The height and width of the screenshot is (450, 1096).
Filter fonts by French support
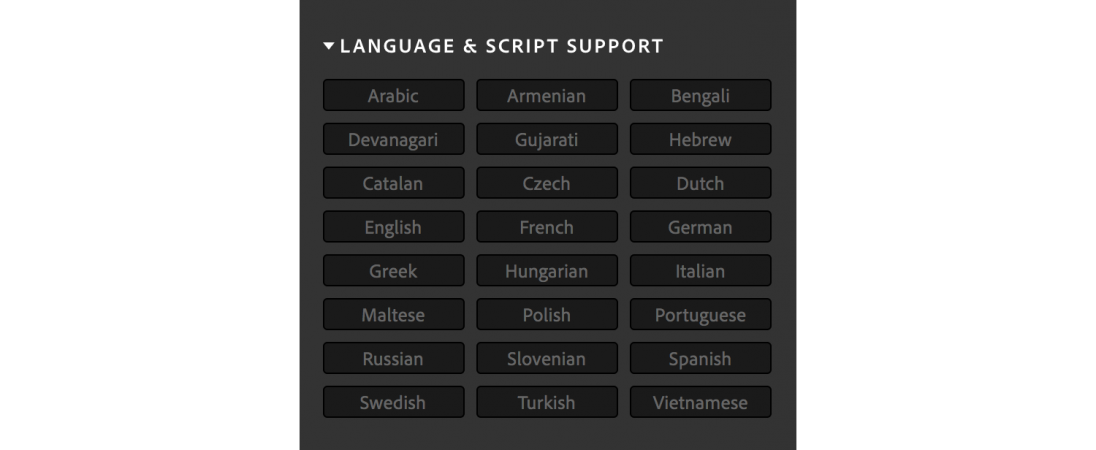pos(546,228)
